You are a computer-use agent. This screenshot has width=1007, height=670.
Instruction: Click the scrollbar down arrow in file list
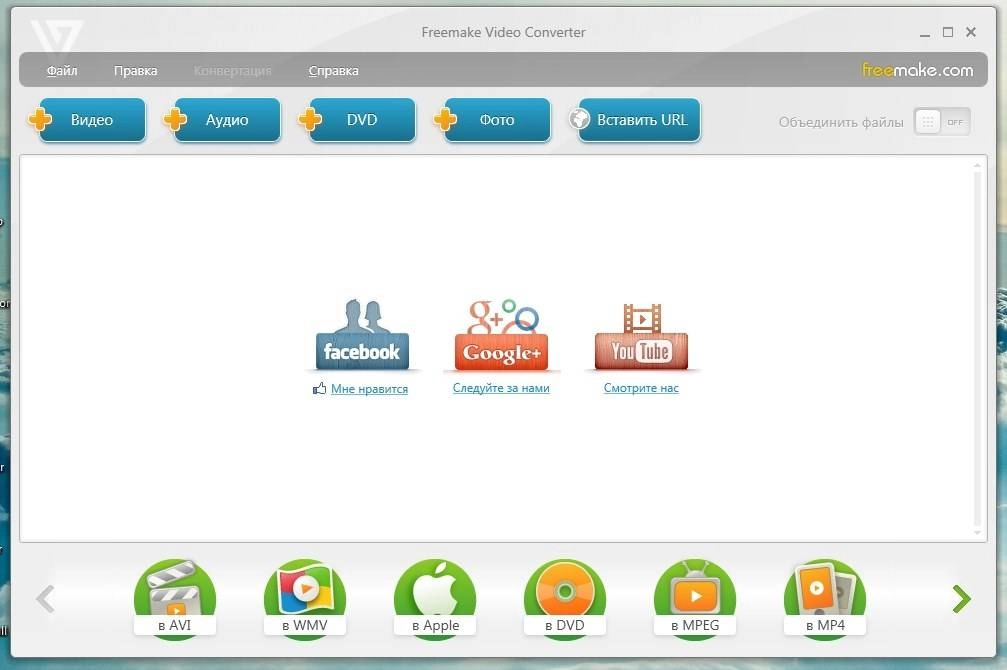pos(977,533)
